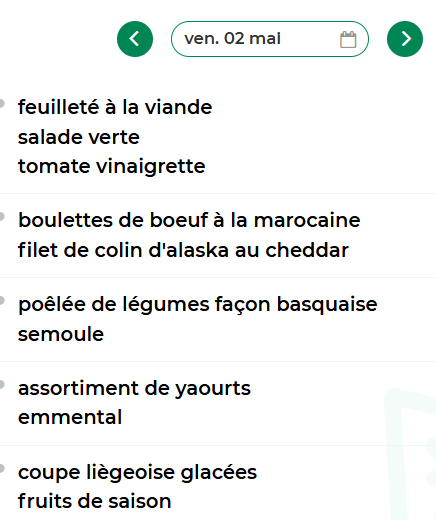Click the bullet beside the main dishes
The height and width of the screenshot is (520, 436).
pos(2,217)
